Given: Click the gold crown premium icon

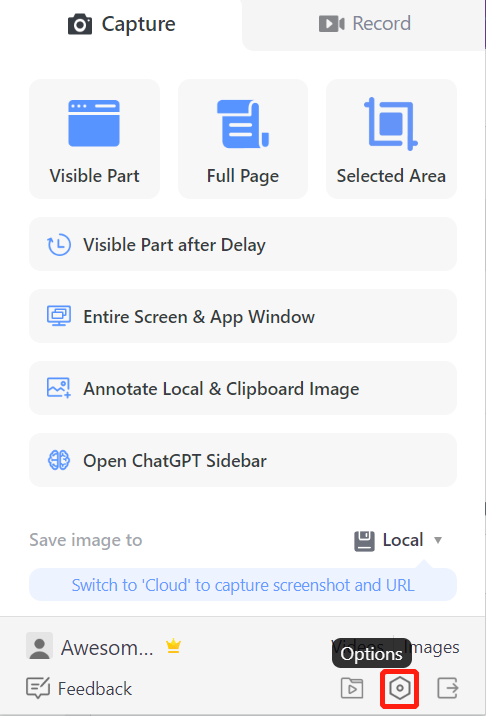Looking at the screenshot, I should pyautogui.click(x=174, y=646).
